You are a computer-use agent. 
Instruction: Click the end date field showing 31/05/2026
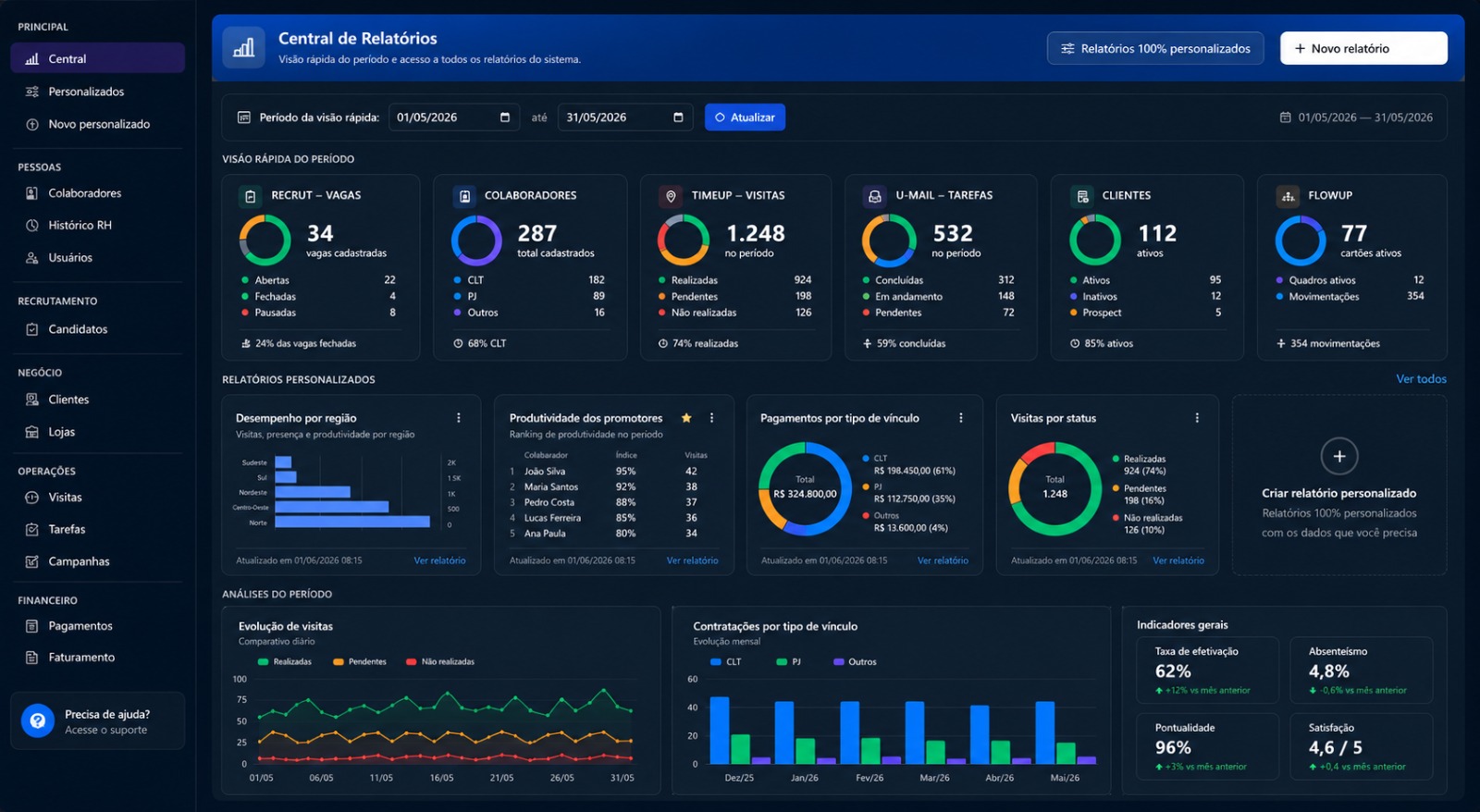625,117
